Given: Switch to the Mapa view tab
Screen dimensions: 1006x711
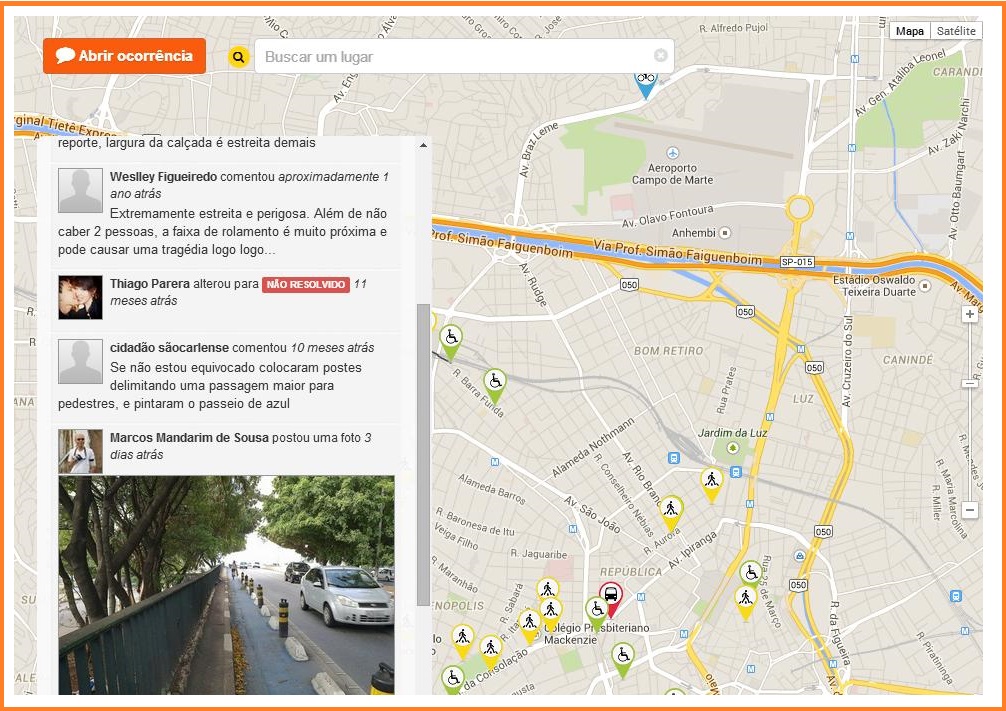Looking at the screenshot, I should click(x=909, y=31).
